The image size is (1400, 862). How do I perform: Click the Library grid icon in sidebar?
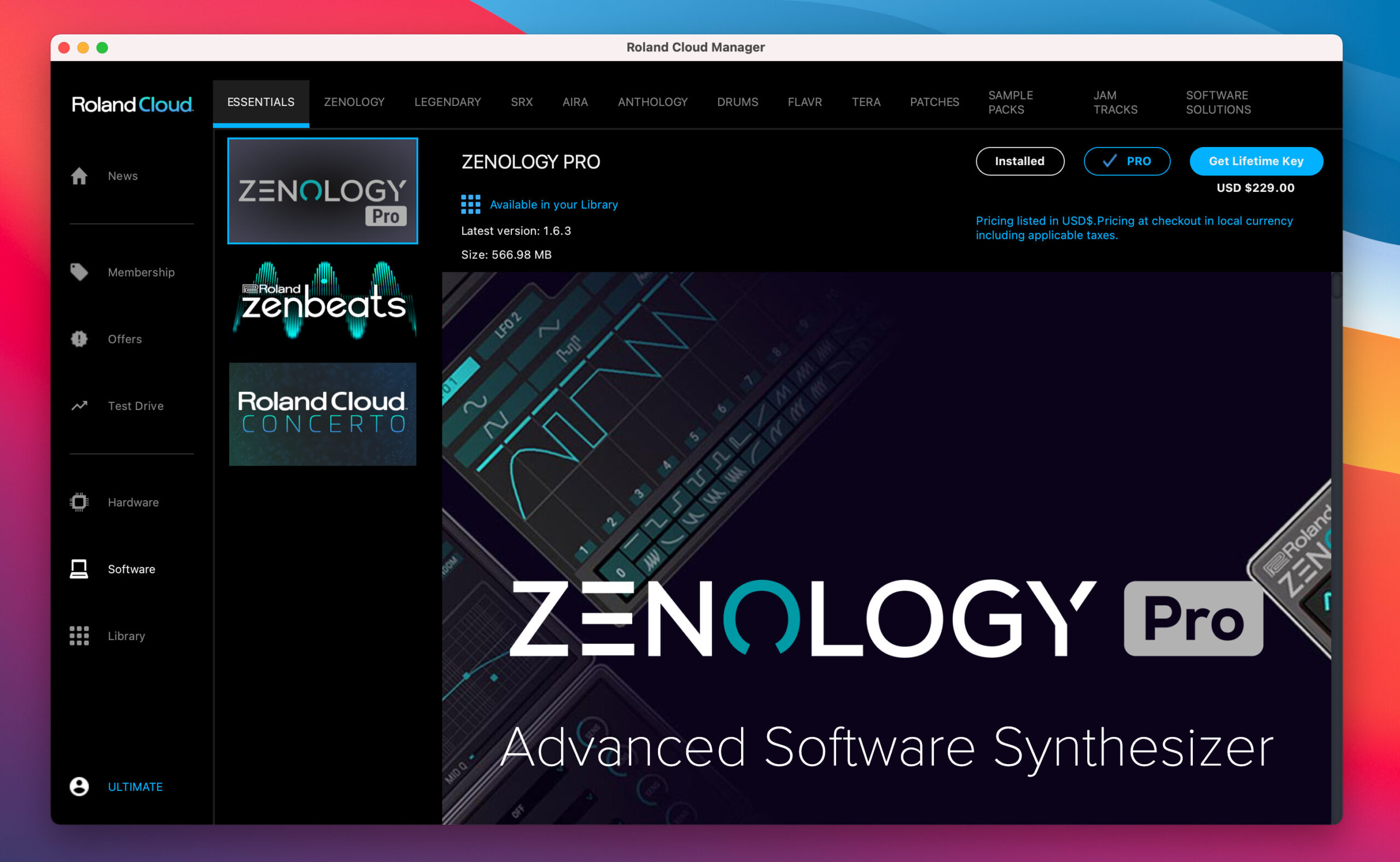[x=79, y=636]
